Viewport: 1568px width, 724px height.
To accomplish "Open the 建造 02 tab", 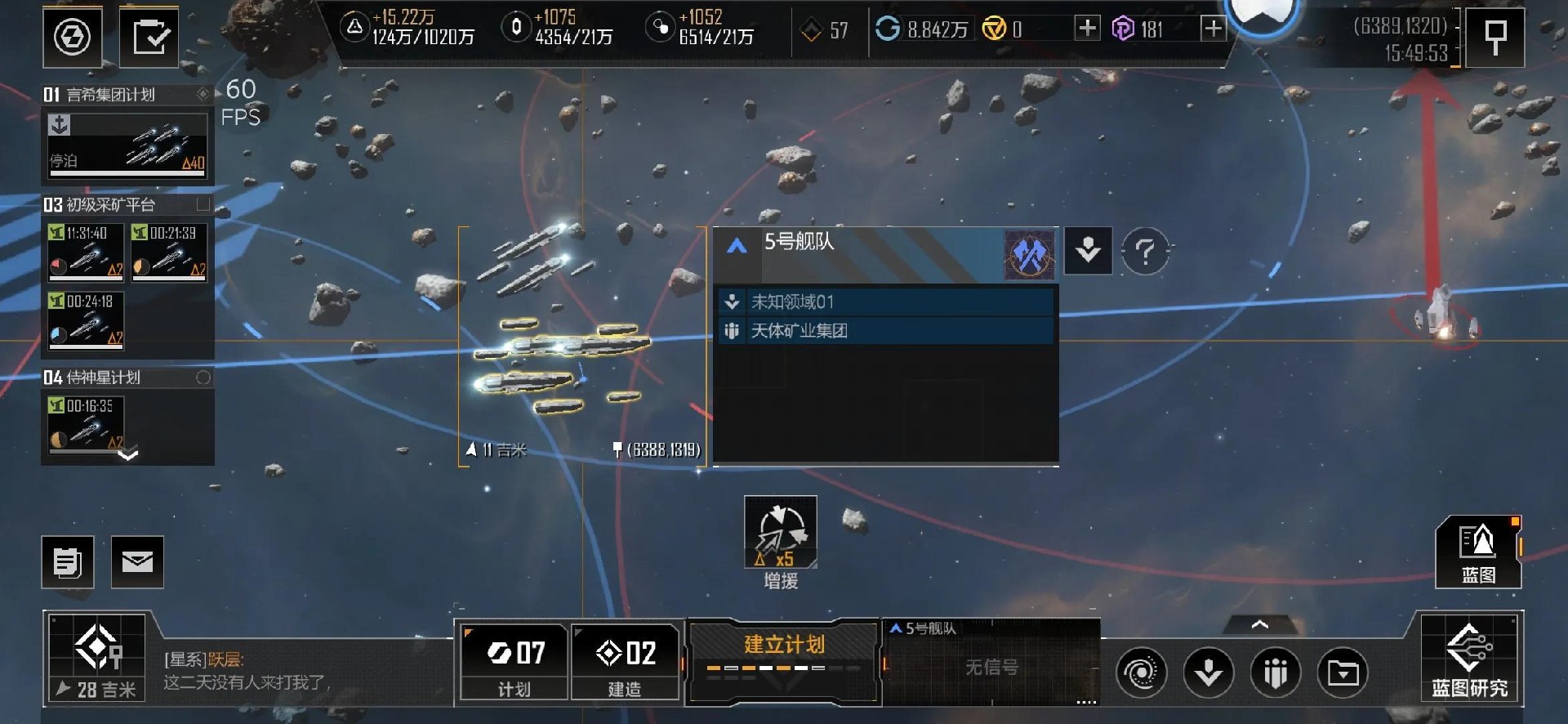I will click(x=625, y=662).
